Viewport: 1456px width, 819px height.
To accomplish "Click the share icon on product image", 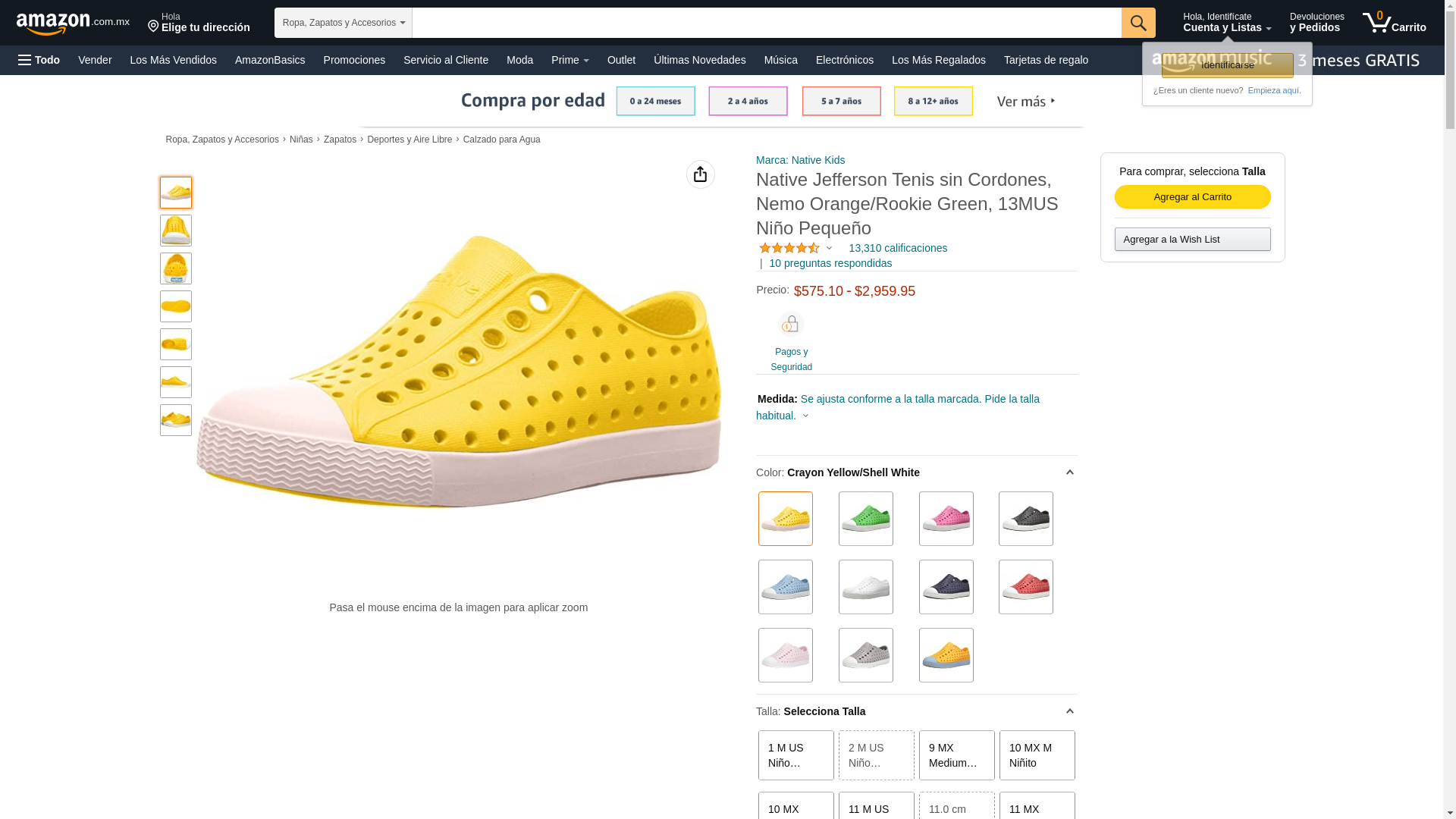I will 700,174.
